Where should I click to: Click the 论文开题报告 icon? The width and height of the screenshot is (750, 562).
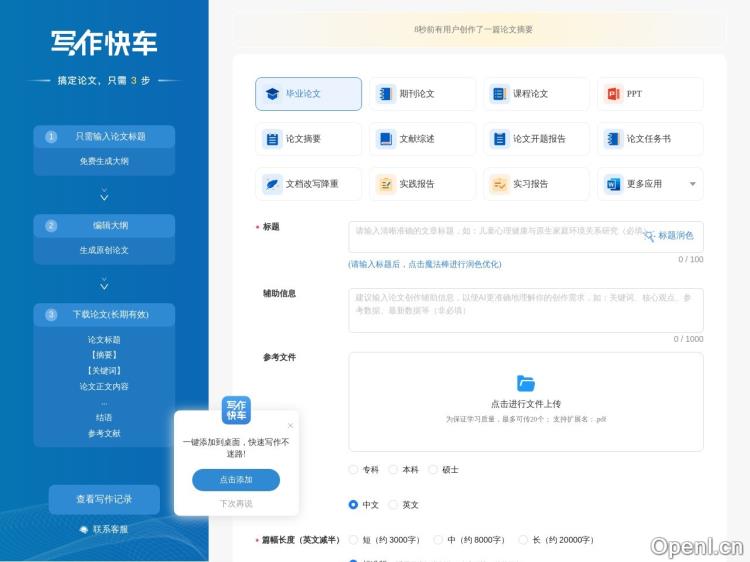click(x=499, y=139)
